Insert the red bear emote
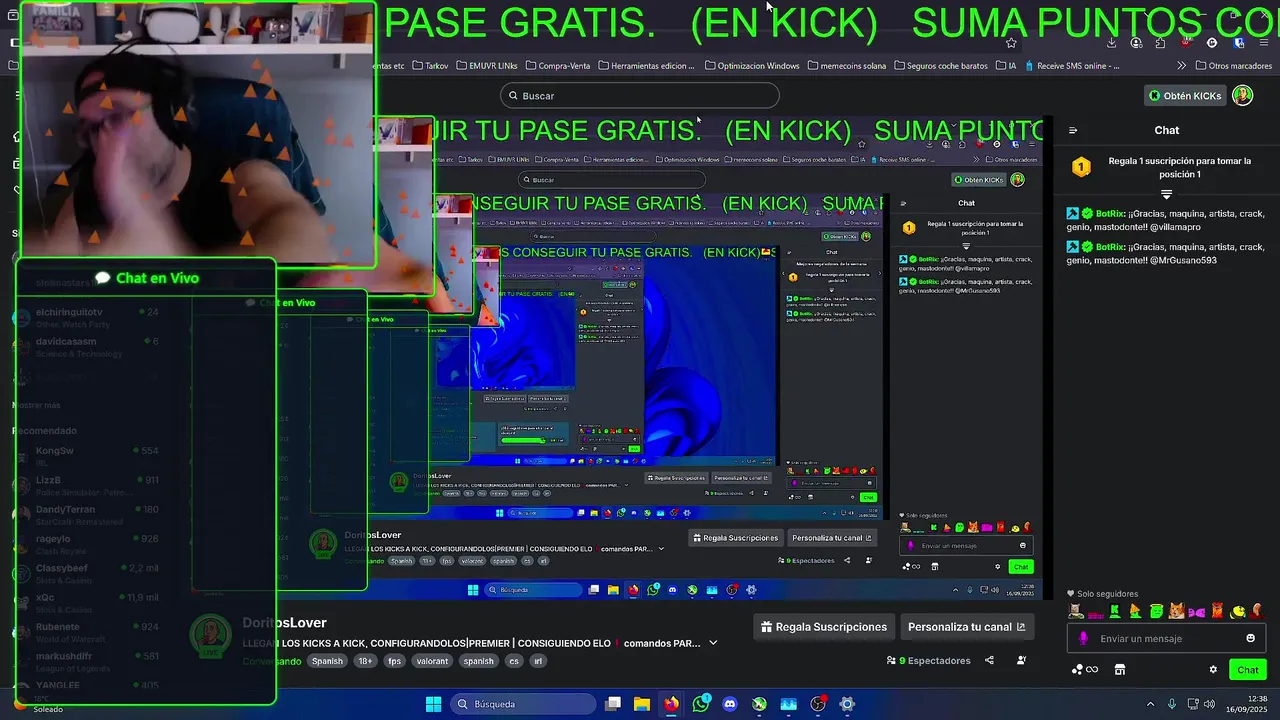The width and height of the screenshot is (1280, 720). pos(1217,611)
